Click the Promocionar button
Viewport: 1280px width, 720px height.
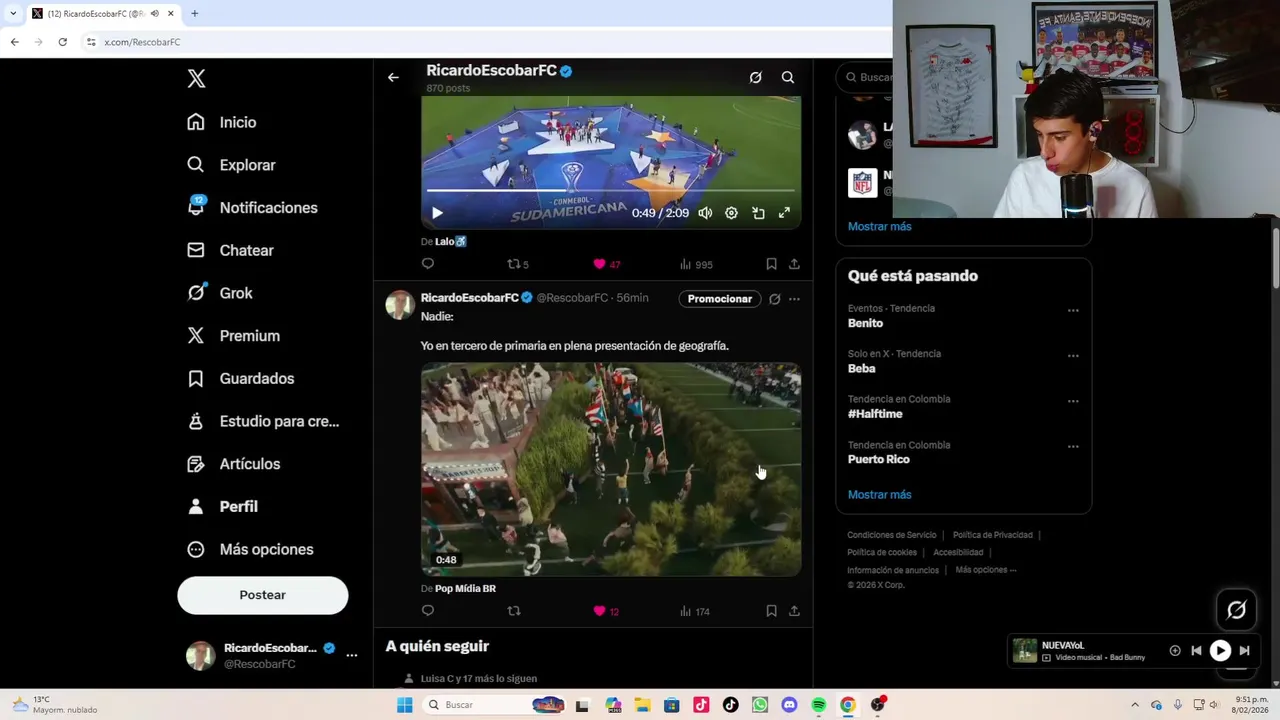click(x=720, y=299)
